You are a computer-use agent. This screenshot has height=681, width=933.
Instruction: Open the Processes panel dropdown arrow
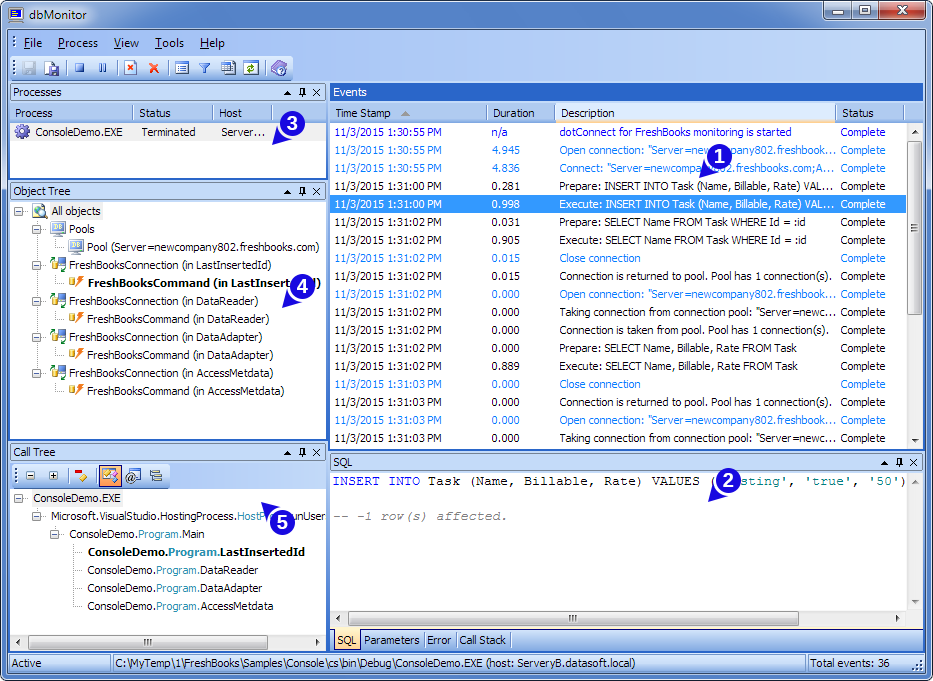pyautogui.click(x=287, y=93)
